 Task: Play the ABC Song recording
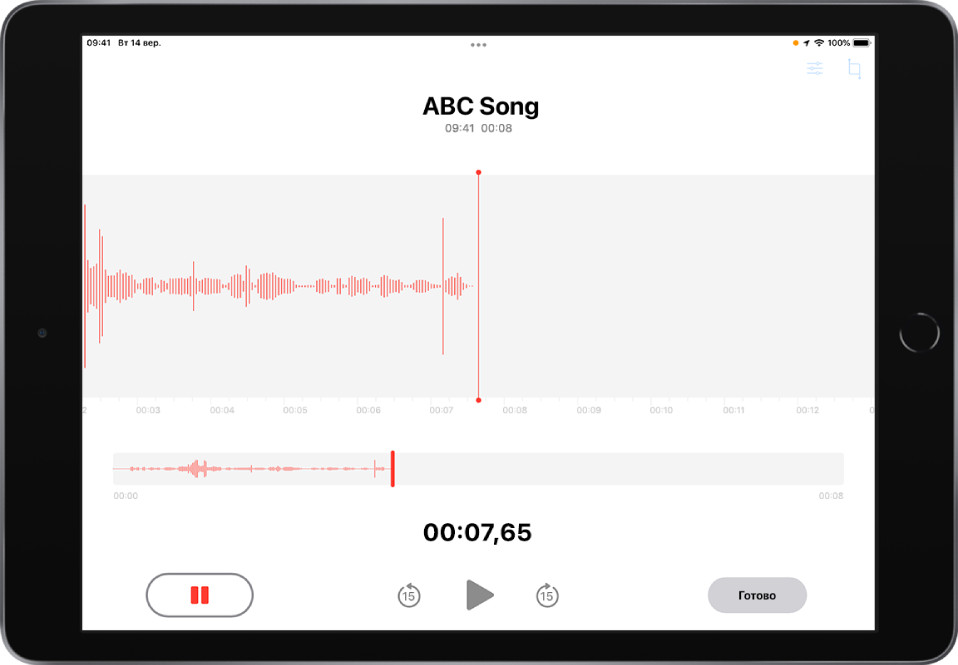[480, 595]
